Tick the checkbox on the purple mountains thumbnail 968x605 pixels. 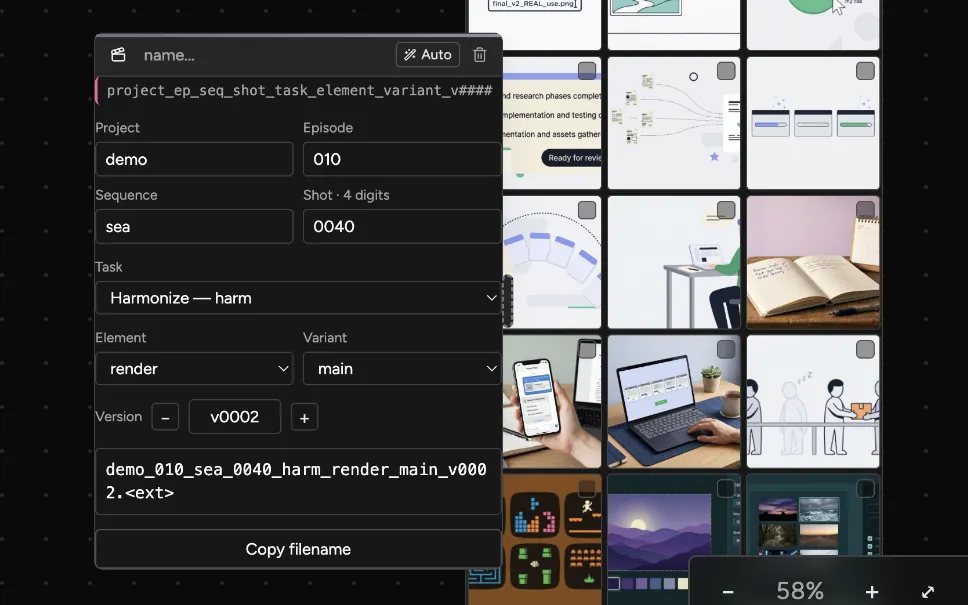tap(726, 488)
